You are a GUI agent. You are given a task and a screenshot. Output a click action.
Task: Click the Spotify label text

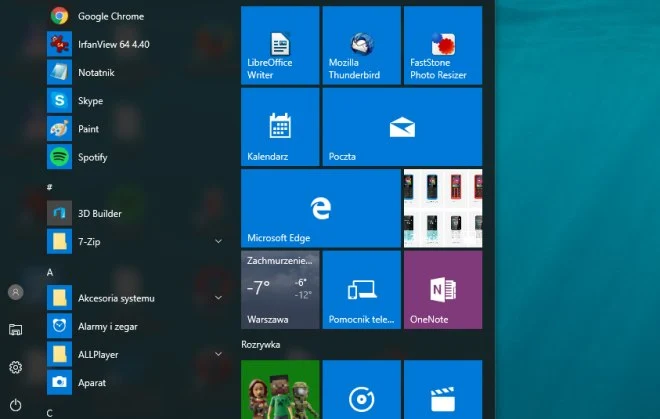tap(93, 157)
